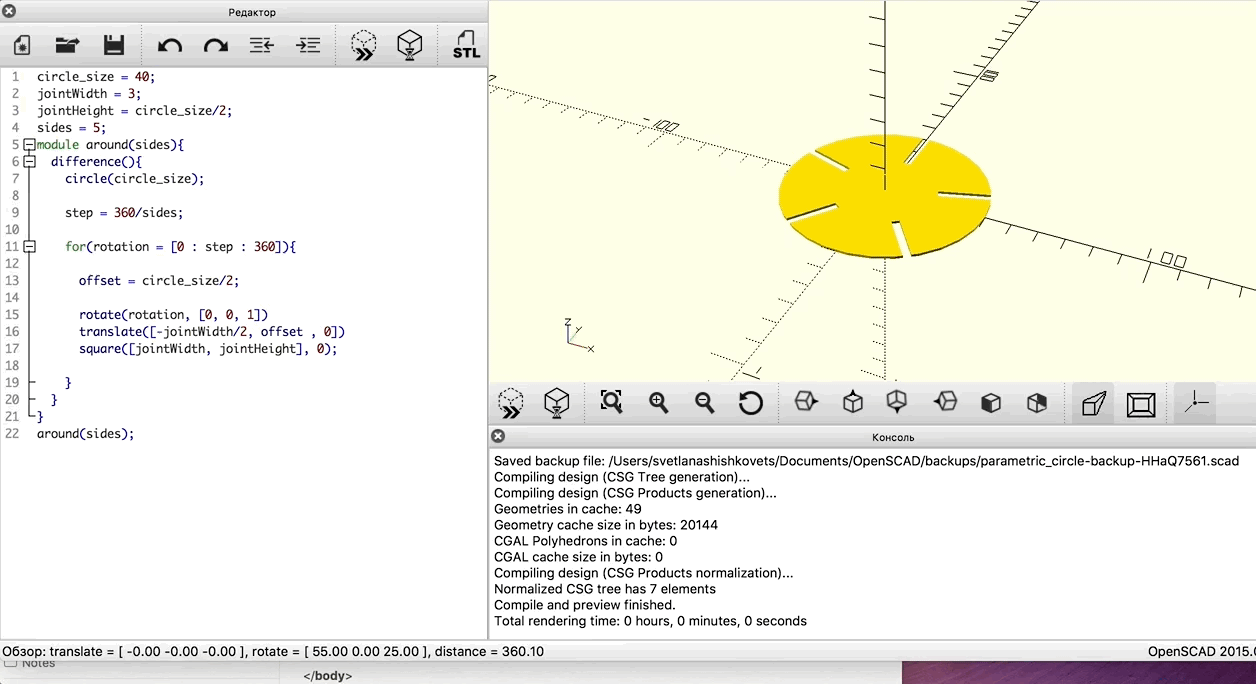Collapse the module around code block

coord(29,145)
